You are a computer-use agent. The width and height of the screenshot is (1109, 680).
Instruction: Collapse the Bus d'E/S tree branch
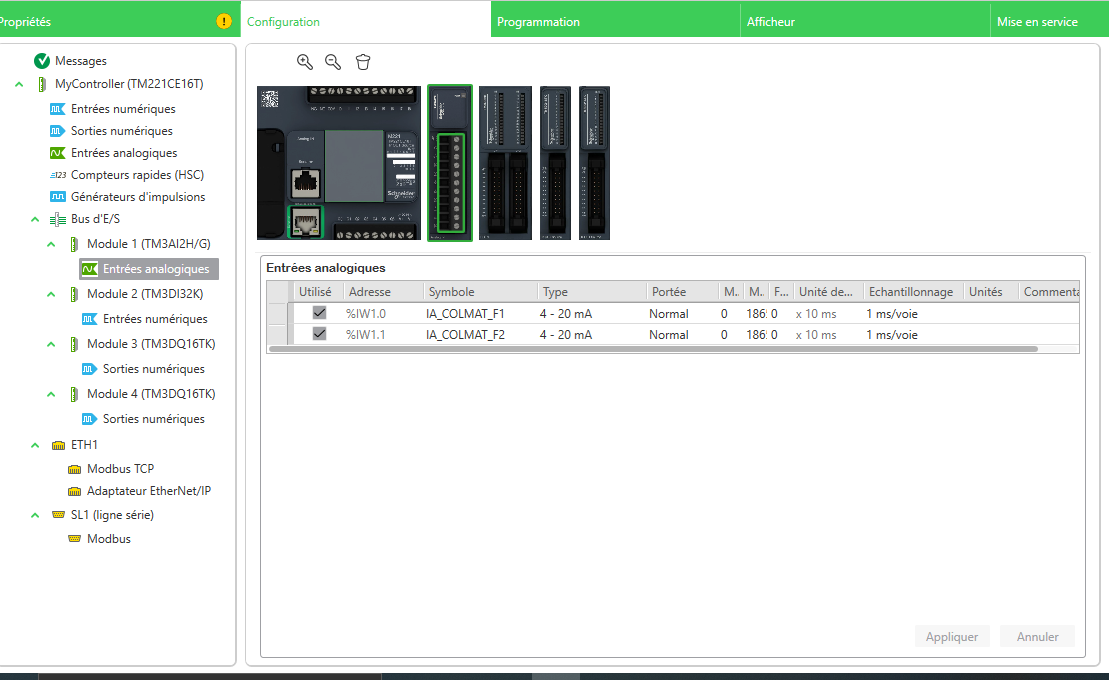(x=35, y=219)
